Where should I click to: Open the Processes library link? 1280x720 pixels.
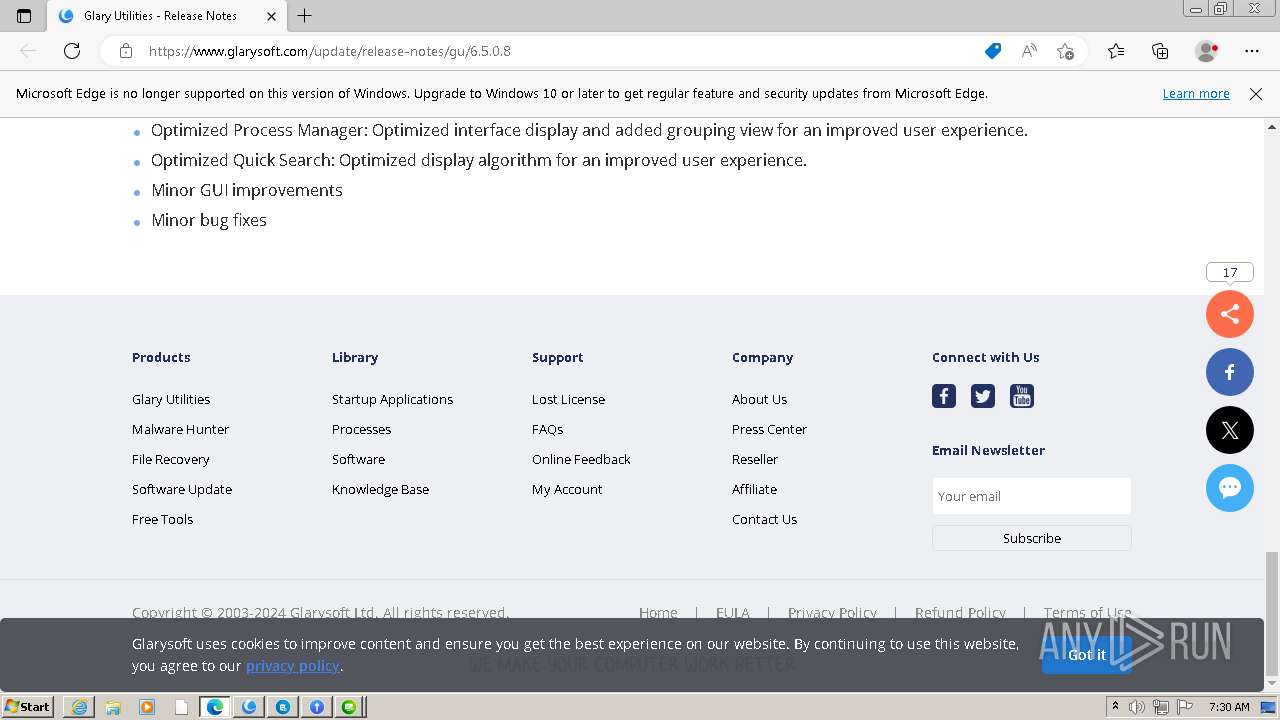(x=361, y=429)
